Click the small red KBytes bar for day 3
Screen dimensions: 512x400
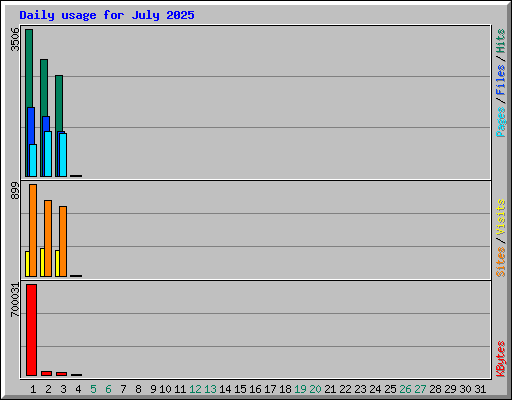click(x=61, y=374)
